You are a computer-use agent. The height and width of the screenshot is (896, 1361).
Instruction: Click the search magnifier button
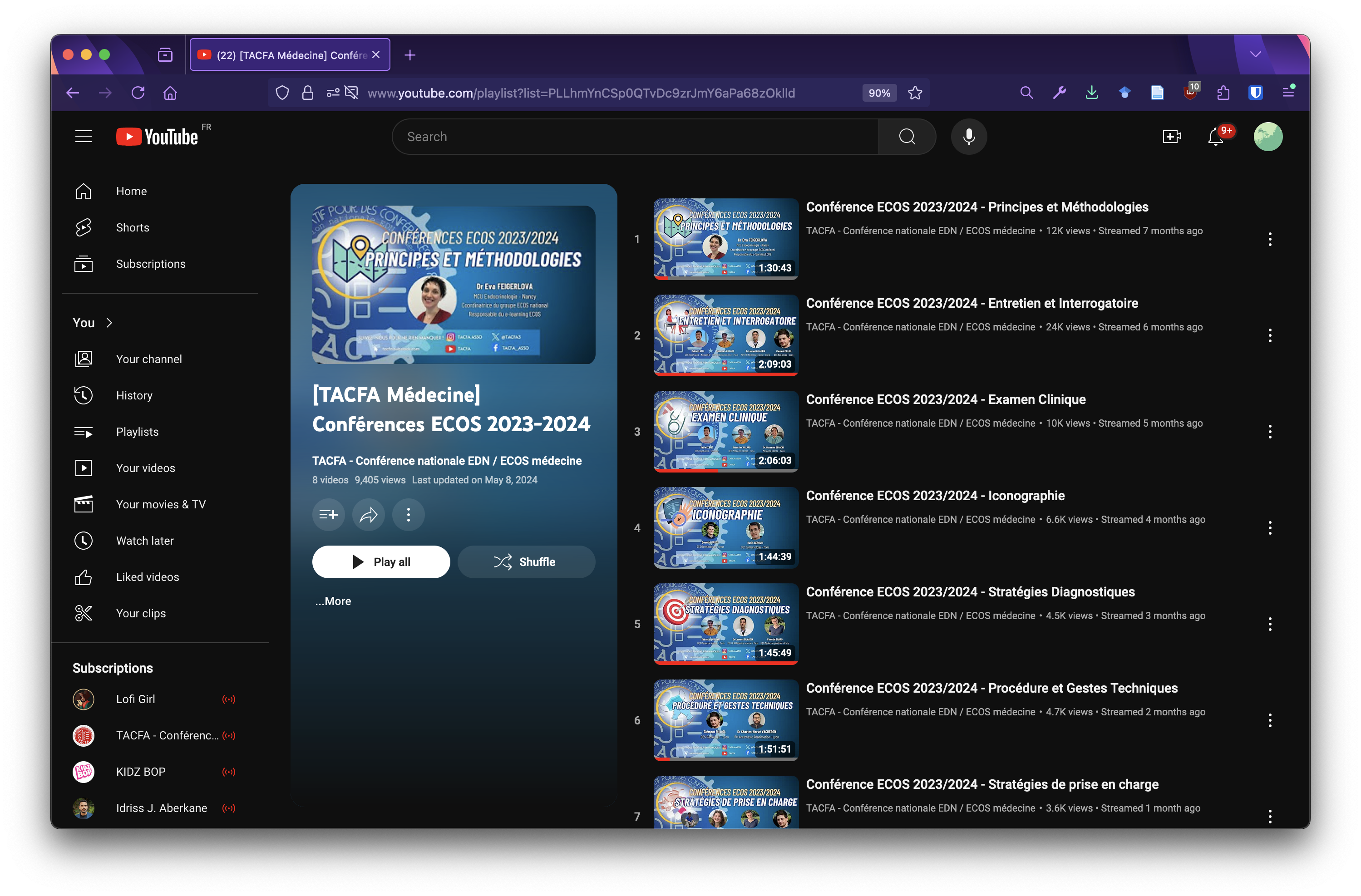907,137
